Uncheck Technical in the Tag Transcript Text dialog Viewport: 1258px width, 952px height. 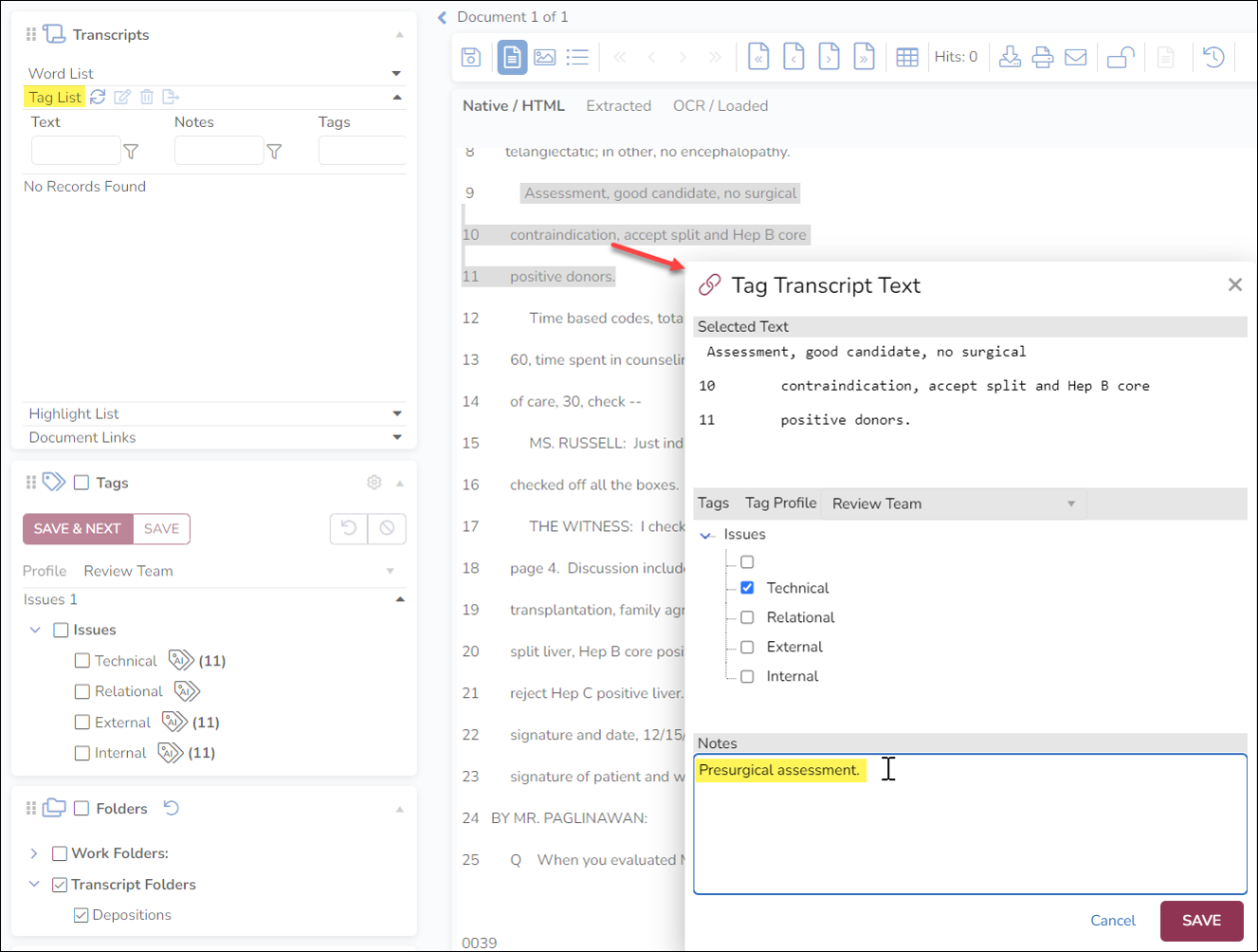coord(747,588)
